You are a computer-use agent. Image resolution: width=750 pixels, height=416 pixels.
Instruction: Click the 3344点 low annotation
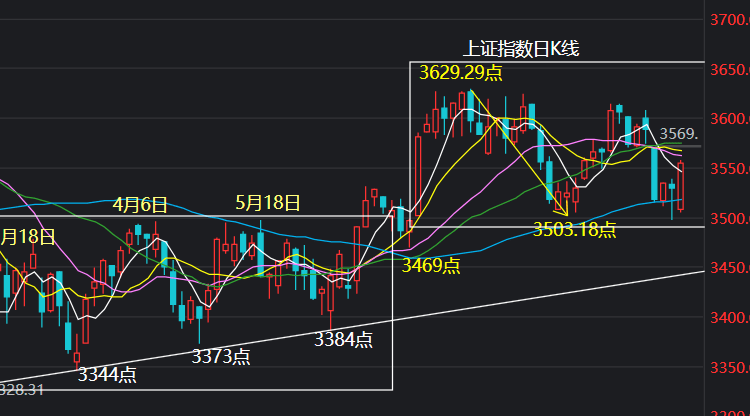[x=107, y=375]
